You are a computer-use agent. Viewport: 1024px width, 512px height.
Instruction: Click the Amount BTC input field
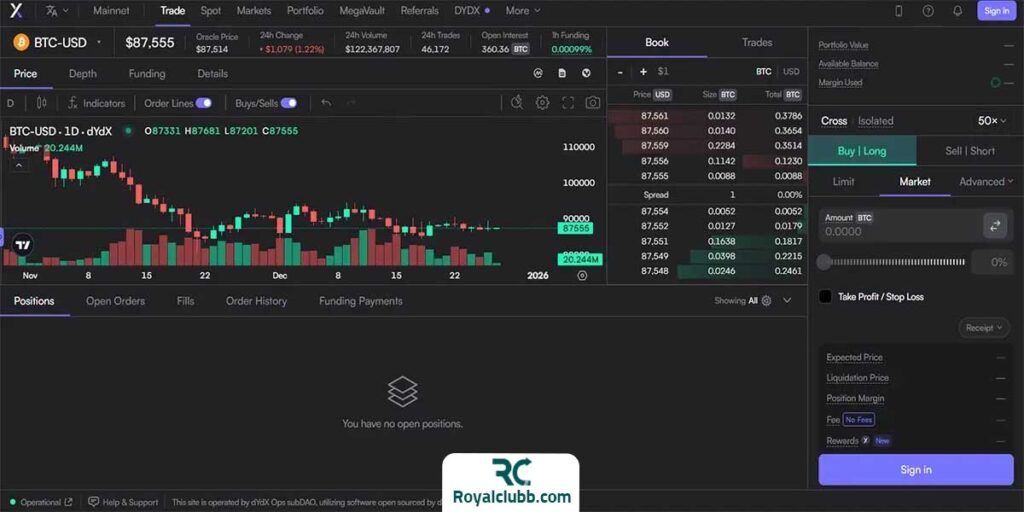click(899, 225)
